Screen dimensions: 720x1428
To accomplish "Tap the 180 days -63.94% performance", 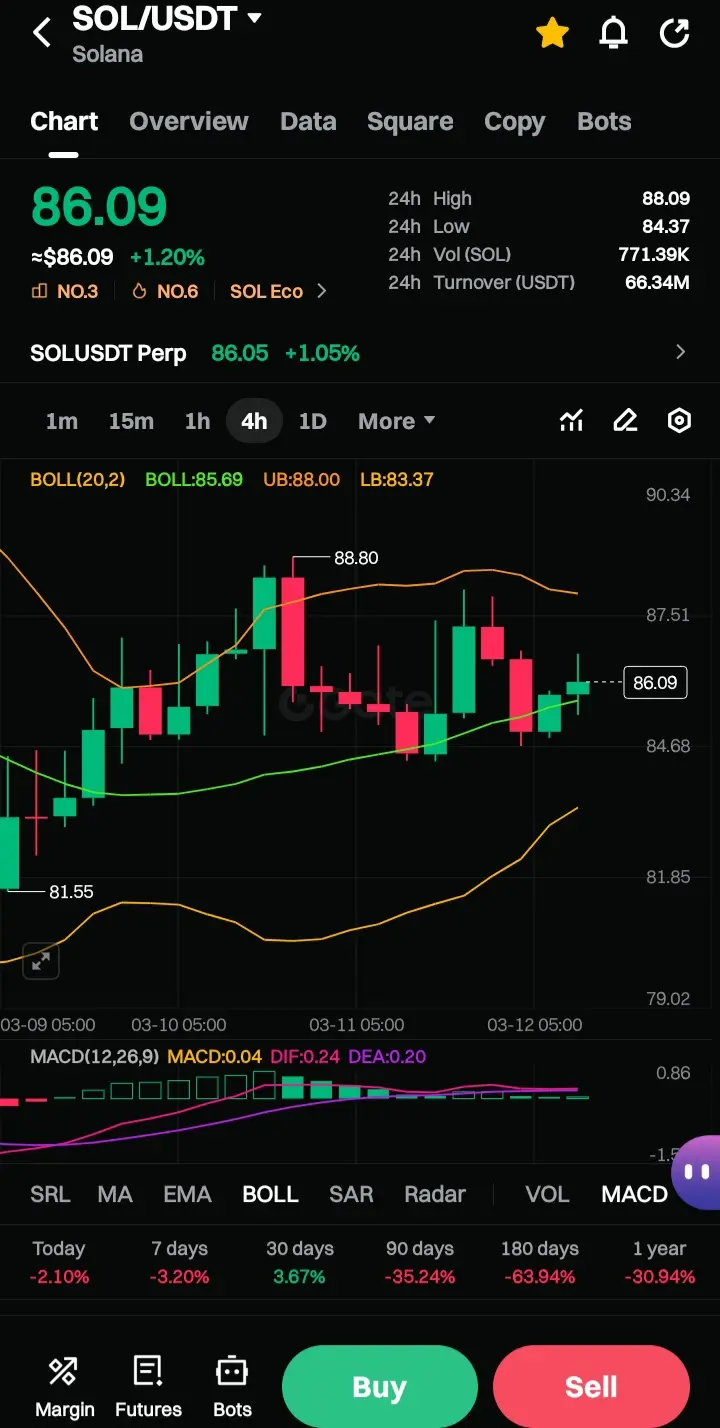I will (x=540, y=1262).
